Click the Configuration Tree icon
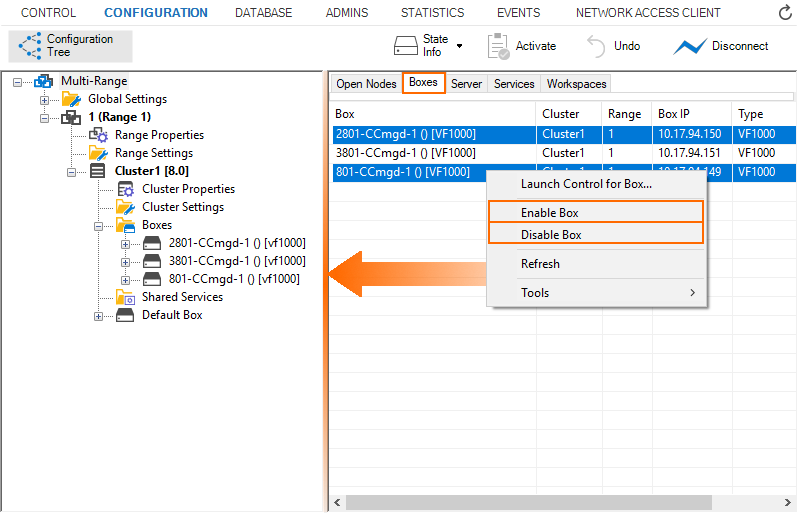This screenshot has height=513, width=797. [x=30, y=46]
